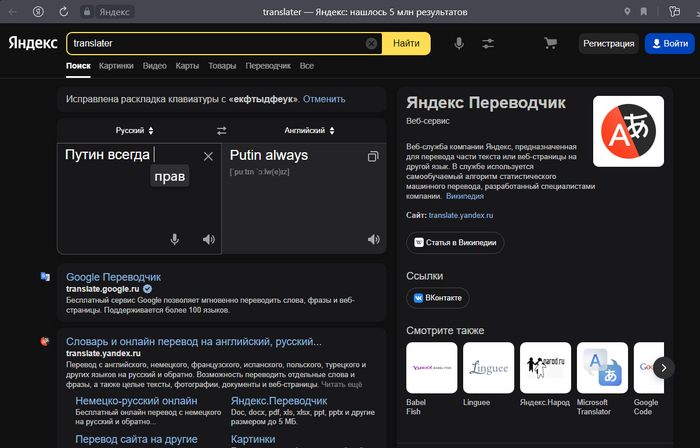Open the Русский source language dropdown
Screen dimensions: 700x448
[135, 131]
